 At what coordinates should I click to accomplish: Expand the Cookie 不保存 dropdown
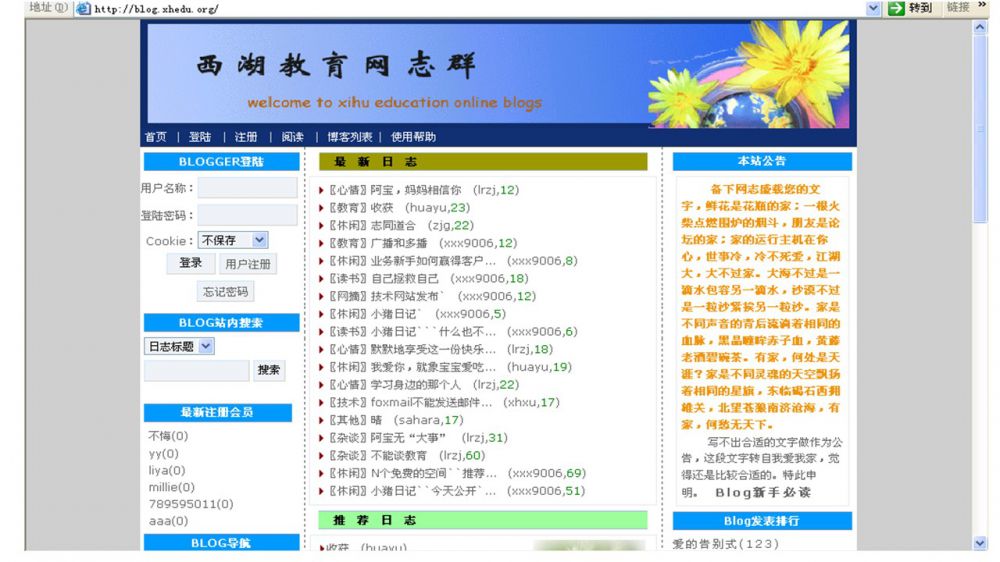coord(260,240)
